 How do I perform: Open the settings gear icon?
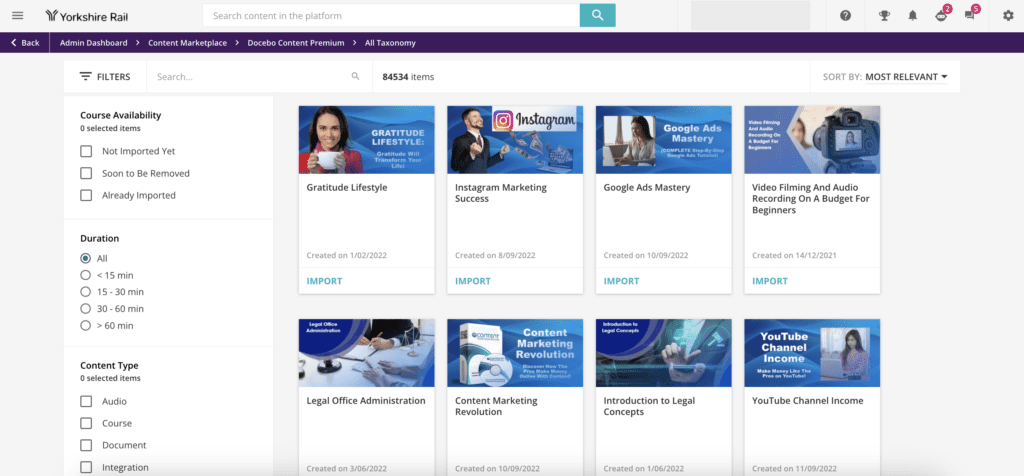(1008, 16)
